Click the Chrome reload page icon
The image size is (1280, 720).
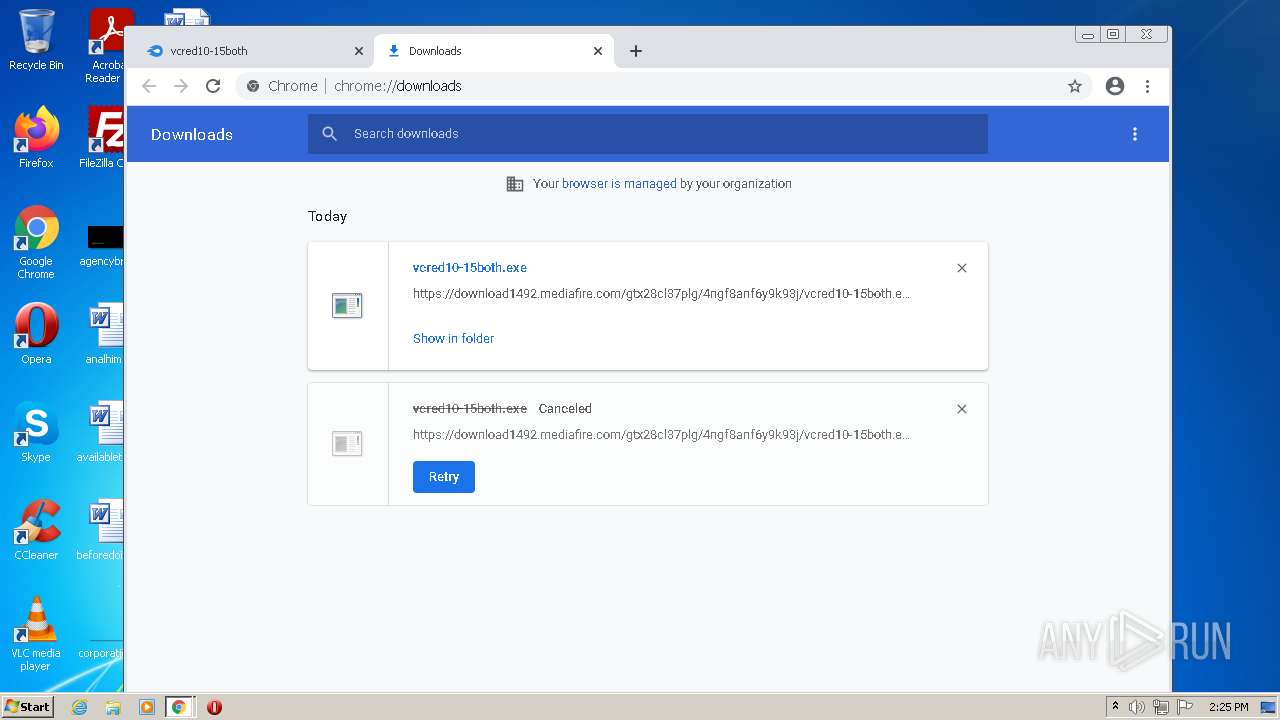coord(213,86)
